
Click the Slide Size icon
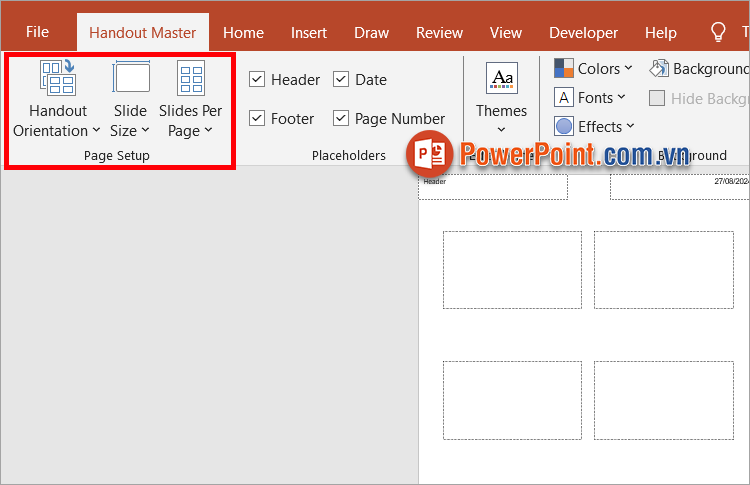pyautogui.click(x=131, y=77)
